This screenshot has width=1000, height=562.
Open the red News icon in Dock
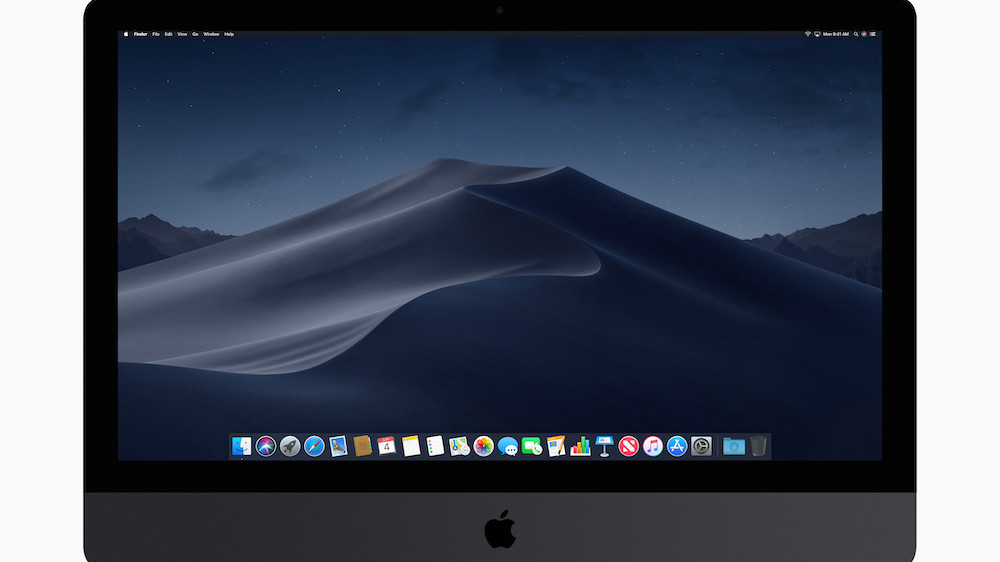[629, 446]
